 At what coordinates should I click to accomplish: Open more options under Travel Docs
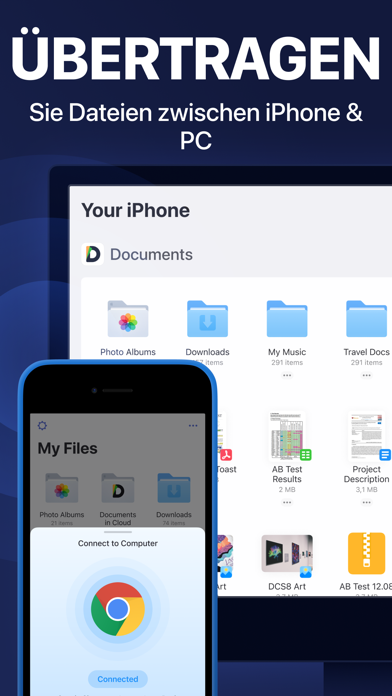pyautogui.click(x=366, y=376)
